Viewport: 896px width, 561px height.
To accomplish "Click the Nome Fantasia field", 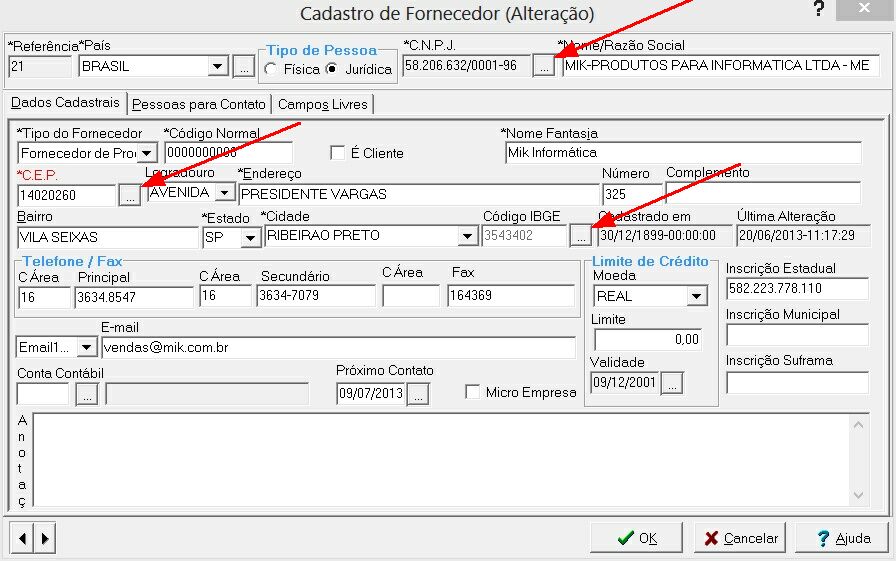I will [683, 153].
